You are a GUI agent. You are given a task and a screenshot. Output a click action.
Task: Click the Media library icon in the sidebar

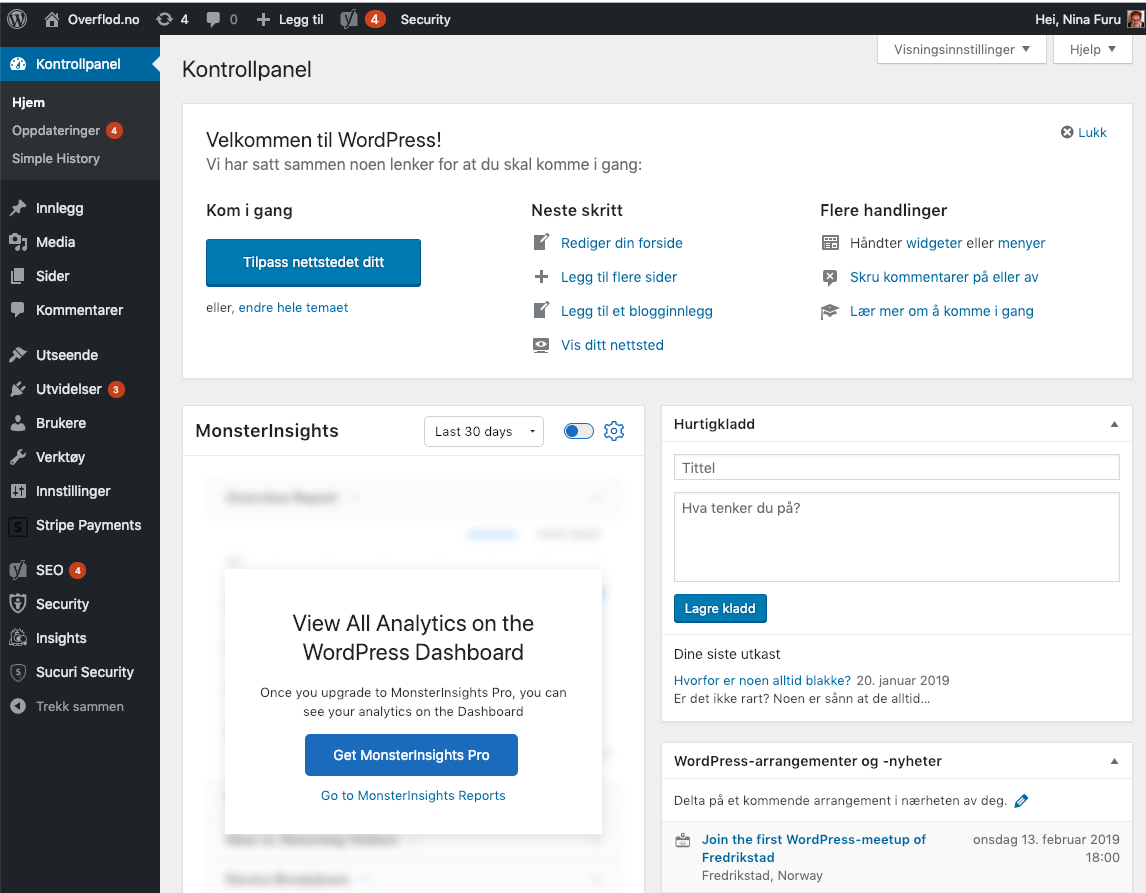pos(18,242)
